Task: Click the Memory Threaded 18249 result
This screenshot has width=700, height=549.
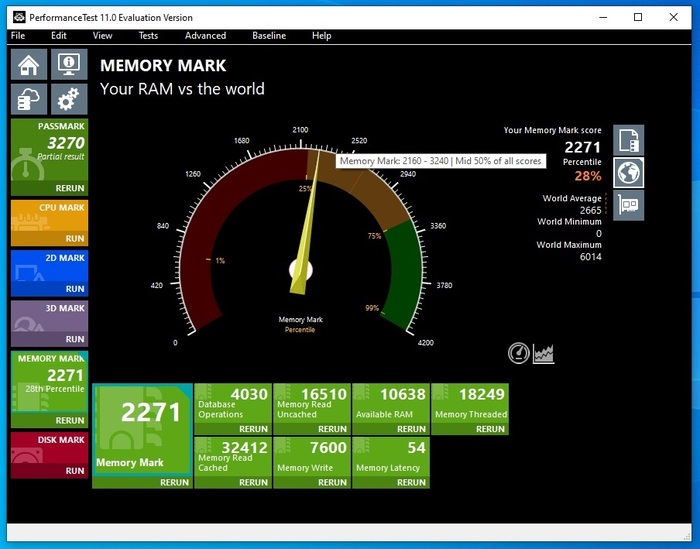Action: [x=470, y=403]
